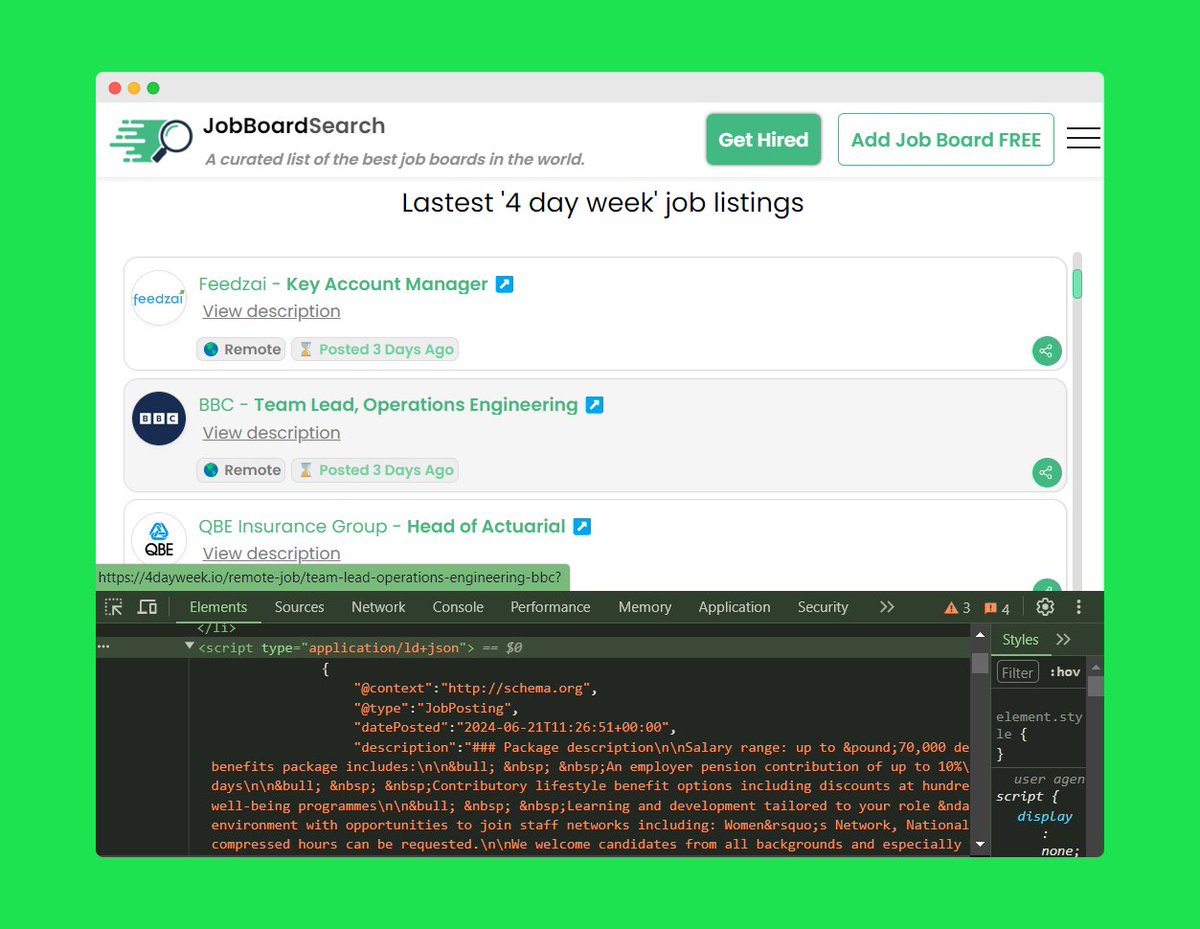Show more Styles pane tabs chevron
This screenshot has width=1200, height=929.
[x=1063, y=639]
